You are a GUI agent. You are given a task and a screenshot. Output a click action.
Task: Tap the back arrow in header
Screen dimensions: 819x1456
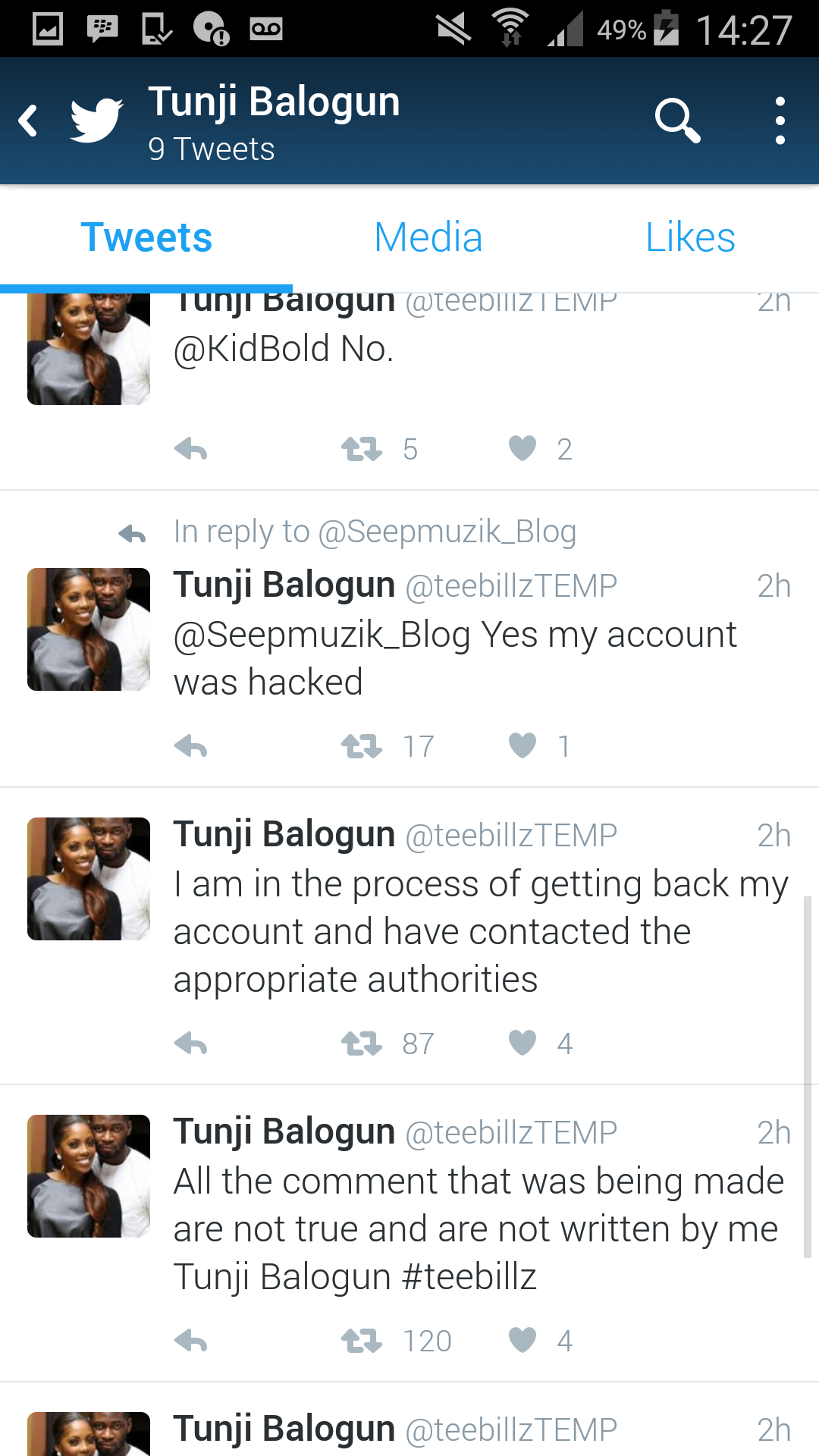click(29, 121)
